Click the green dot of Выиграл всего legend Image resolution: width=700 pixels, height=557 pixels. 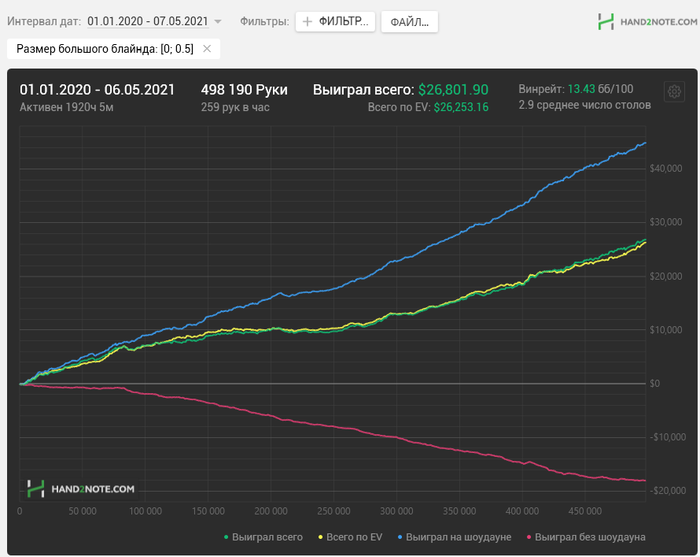point(226,537)
